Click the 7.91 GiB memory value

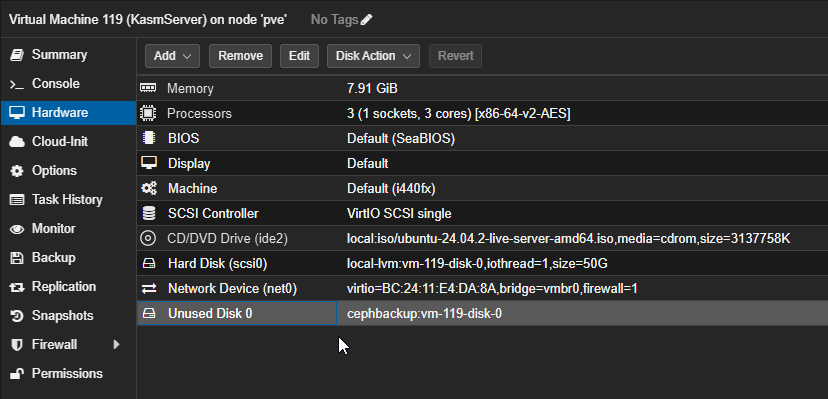tap(372, 89)
